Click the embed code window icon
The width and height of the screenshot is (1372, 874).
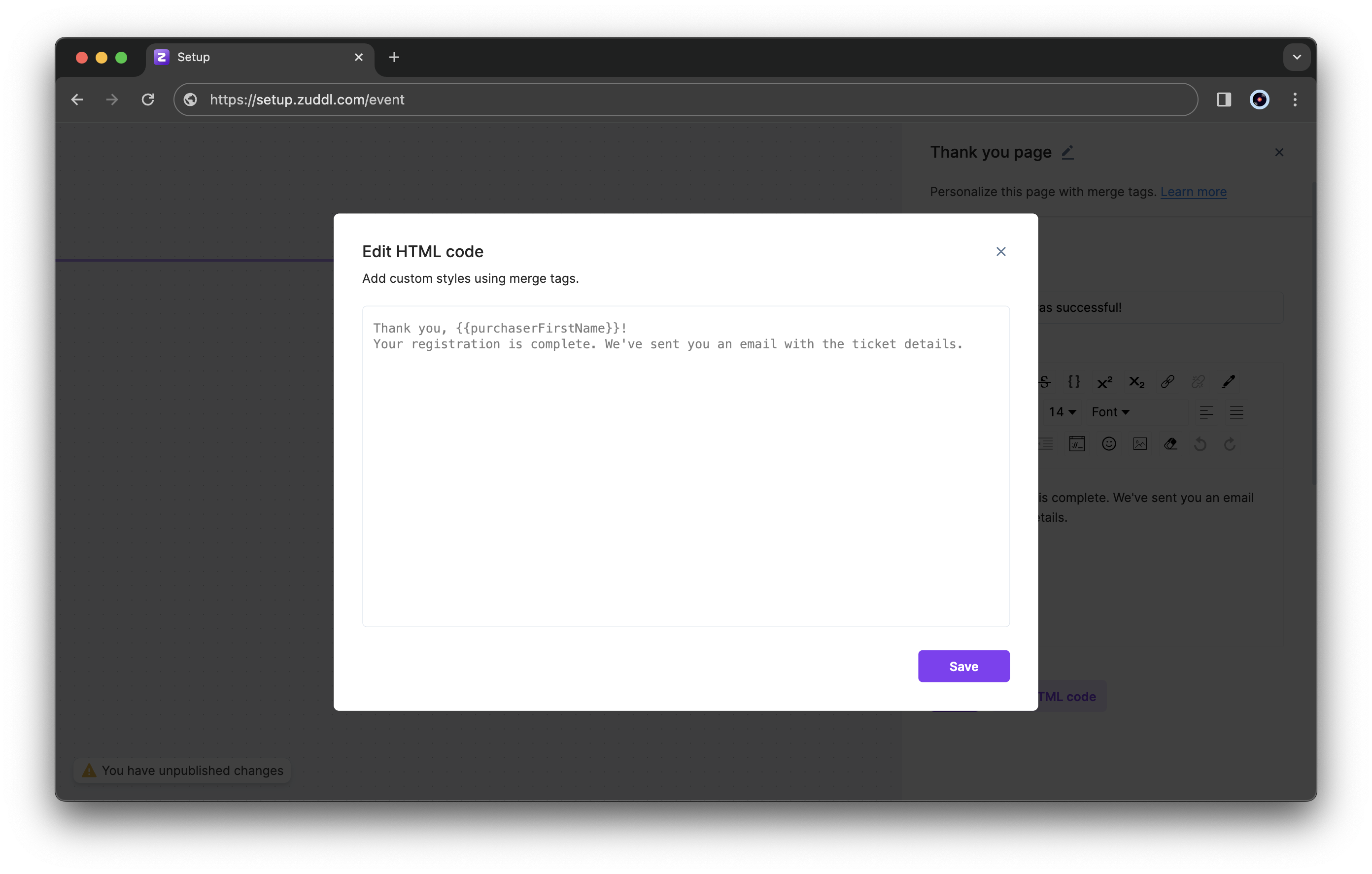(x=1077, y=444)
